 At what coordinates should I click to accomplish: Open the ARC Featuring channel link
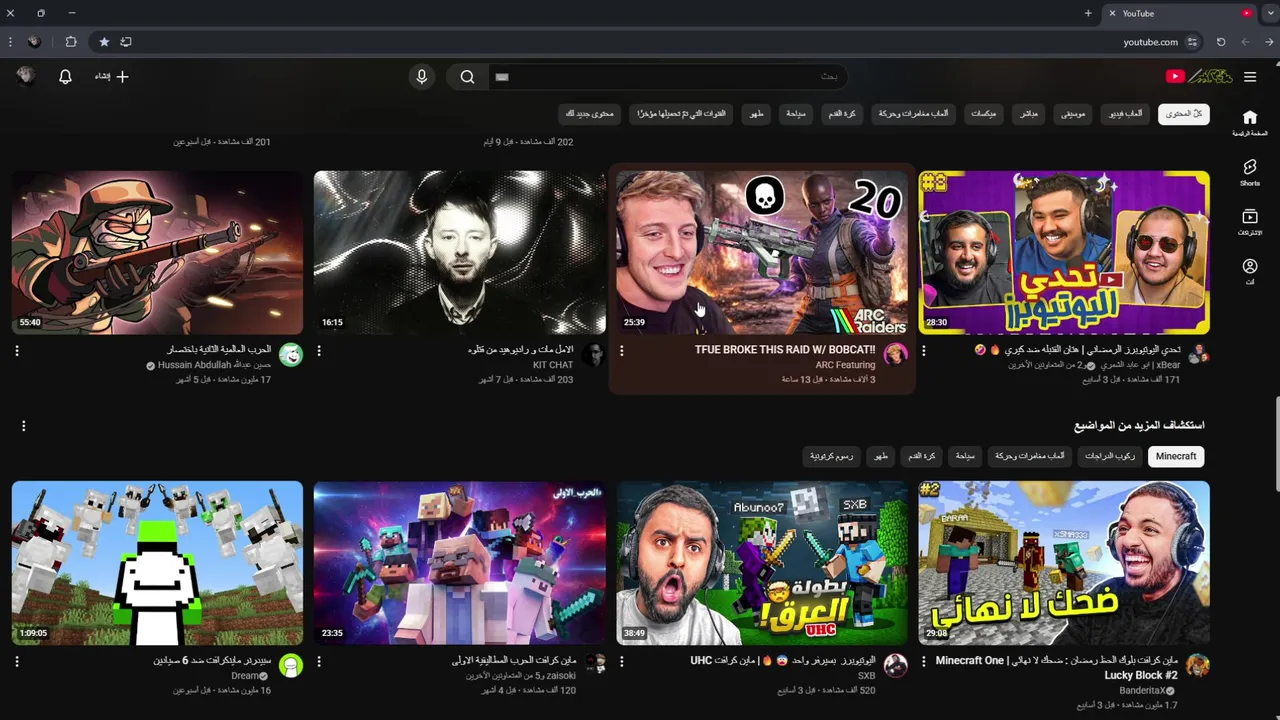coord(845,365)
